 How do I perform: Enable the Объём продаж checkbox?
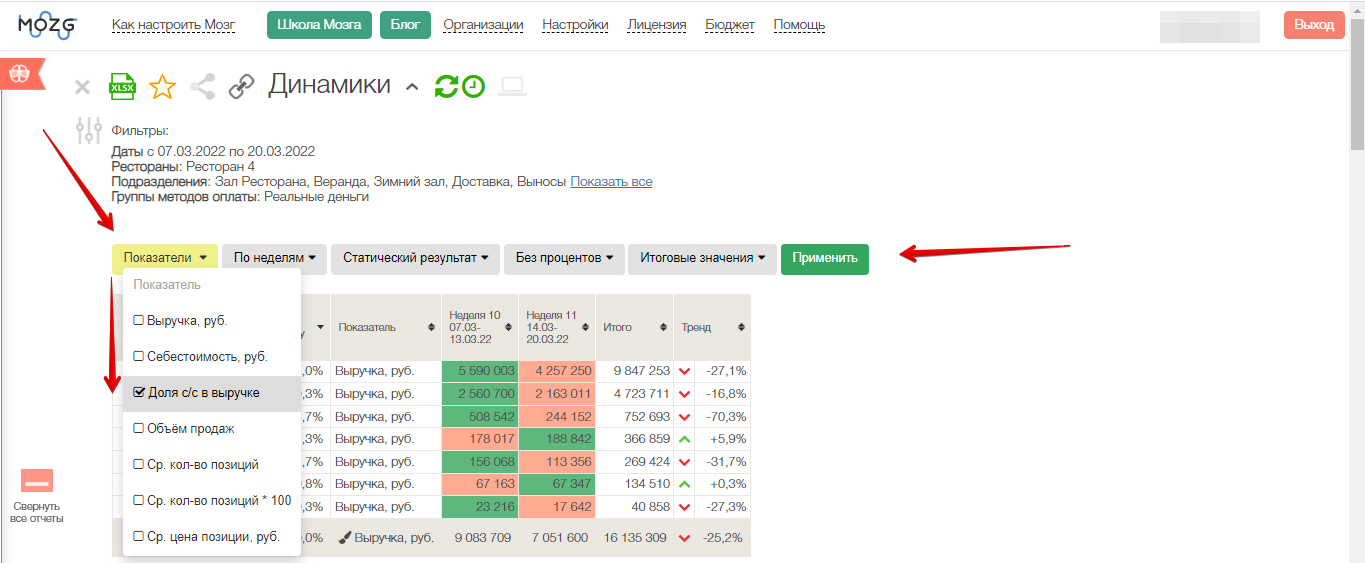[139, 429]
